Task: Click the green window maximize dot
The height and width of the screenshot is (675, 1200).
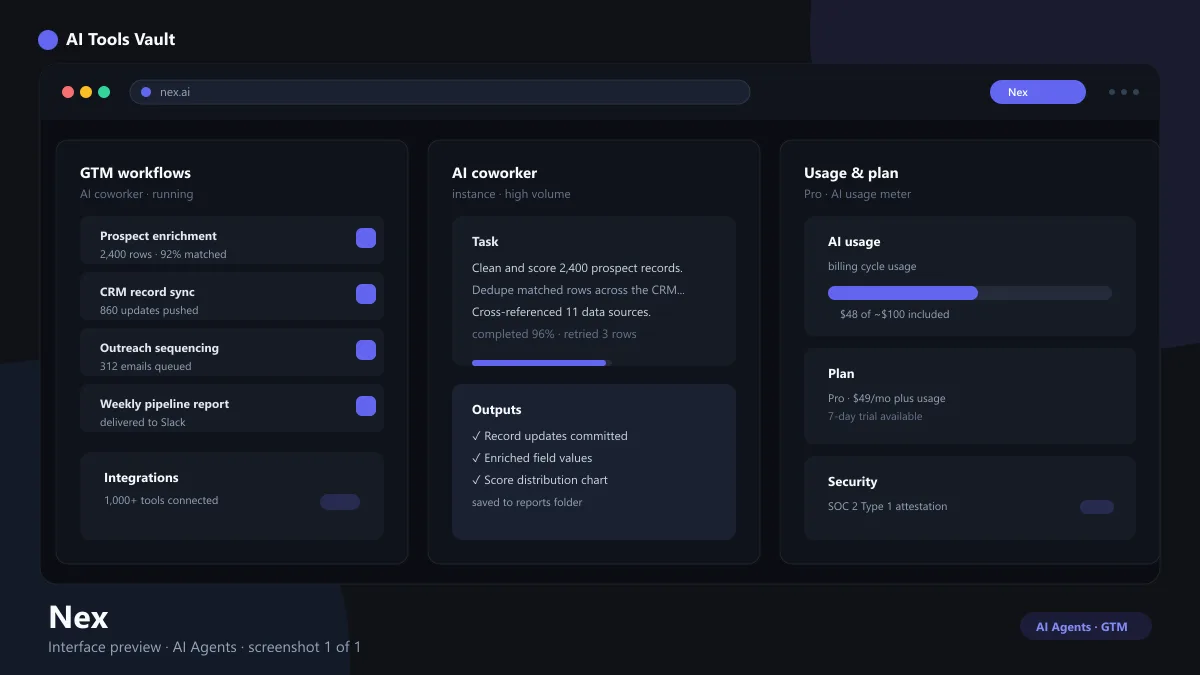Action: click(x=104, y=92)
